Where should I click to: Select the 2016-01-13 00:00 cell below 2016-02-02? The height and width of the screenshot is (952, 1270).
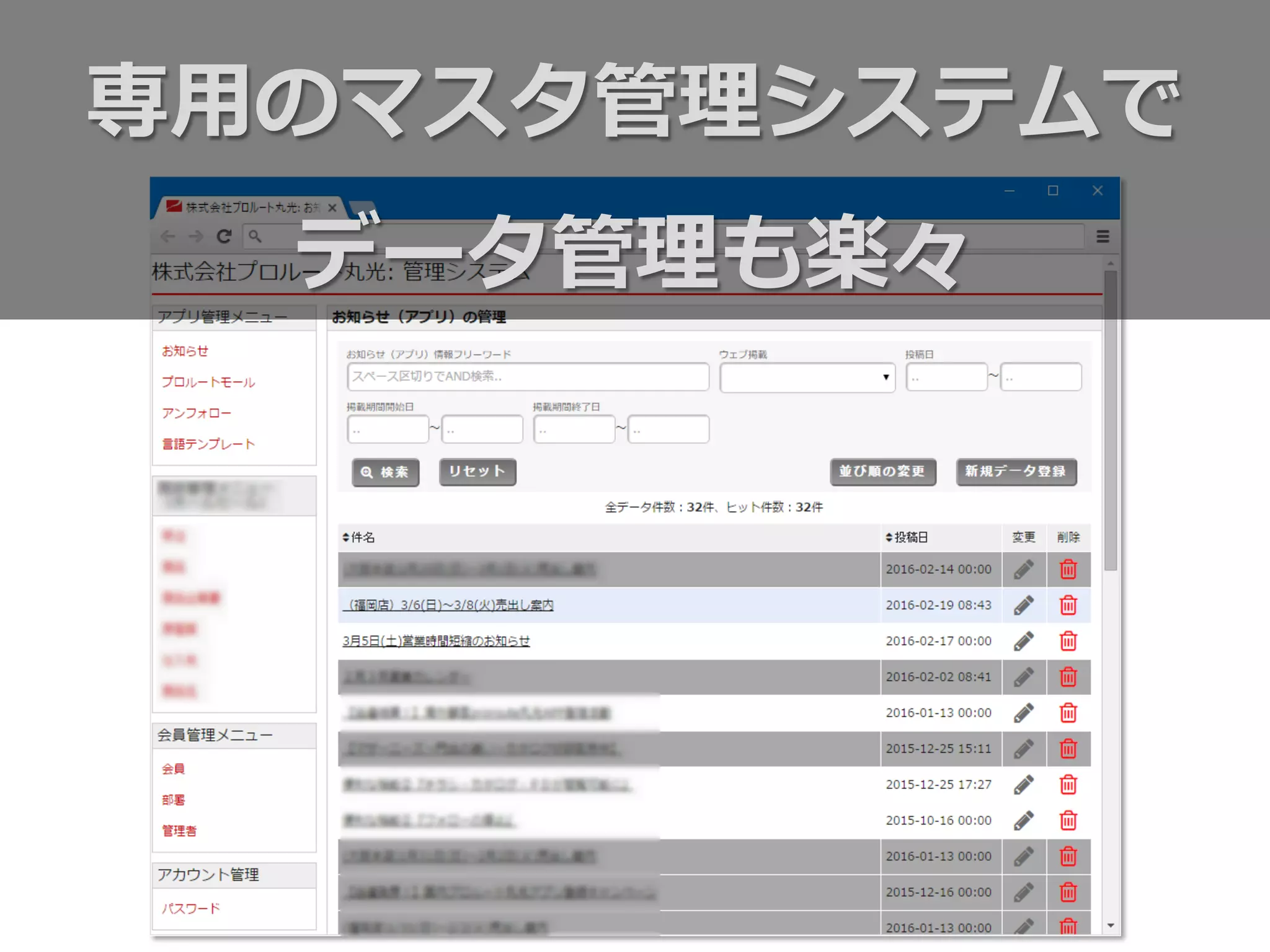point(941,713)
